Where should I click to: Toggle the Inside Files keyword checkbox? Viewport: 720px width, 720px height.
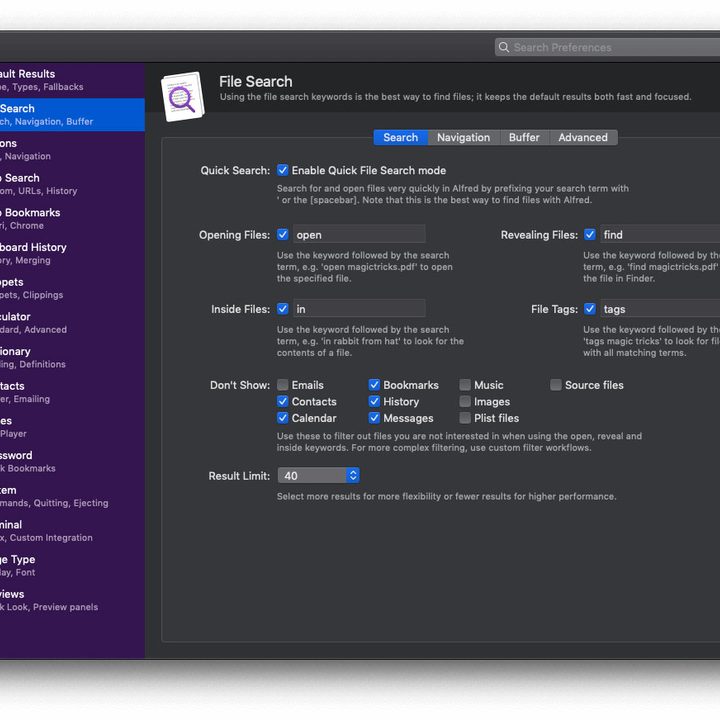click(283, 309)
